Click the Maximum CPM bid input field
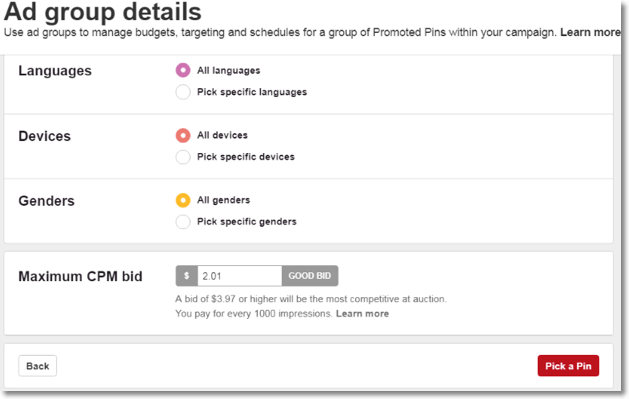The width and height of the screenshot is (629, 399). coord(239,276)
